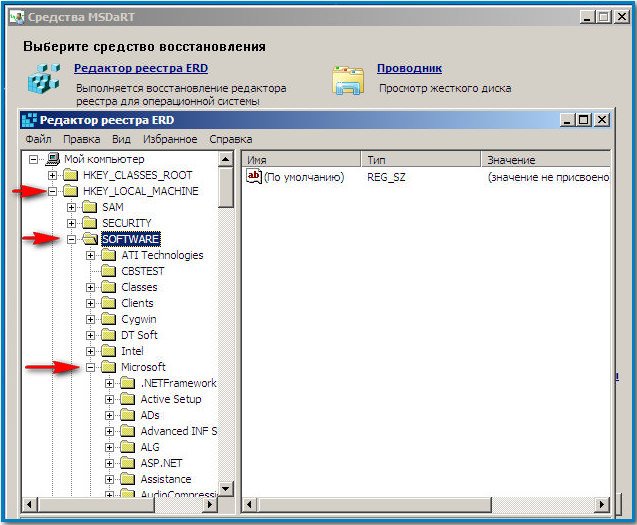Open the Файл menu
This screenshot has width=637, height=525.
(39, 139)
